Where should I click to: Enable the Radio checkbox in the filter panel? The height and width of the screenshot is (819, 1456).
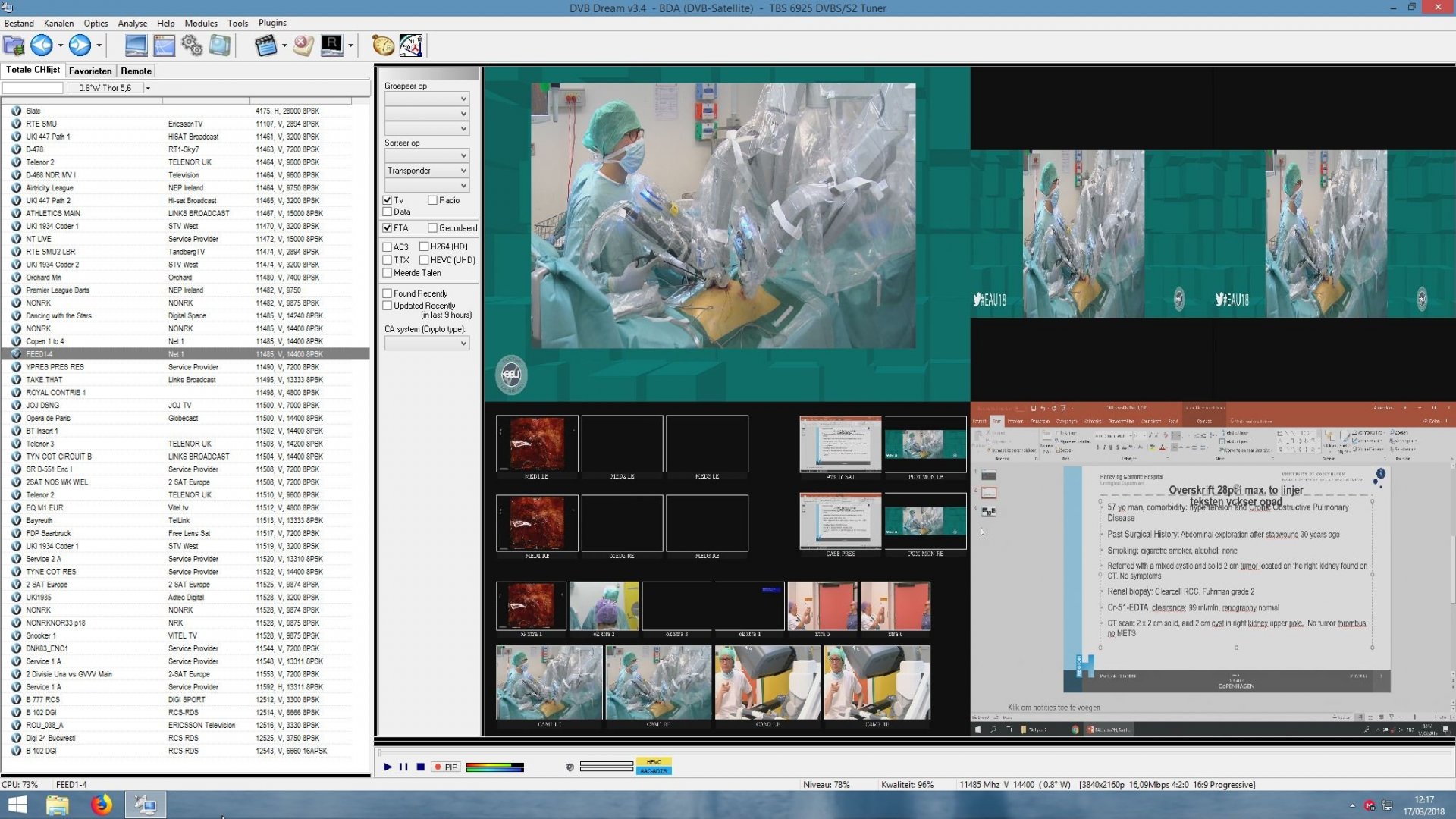[431, 200]
